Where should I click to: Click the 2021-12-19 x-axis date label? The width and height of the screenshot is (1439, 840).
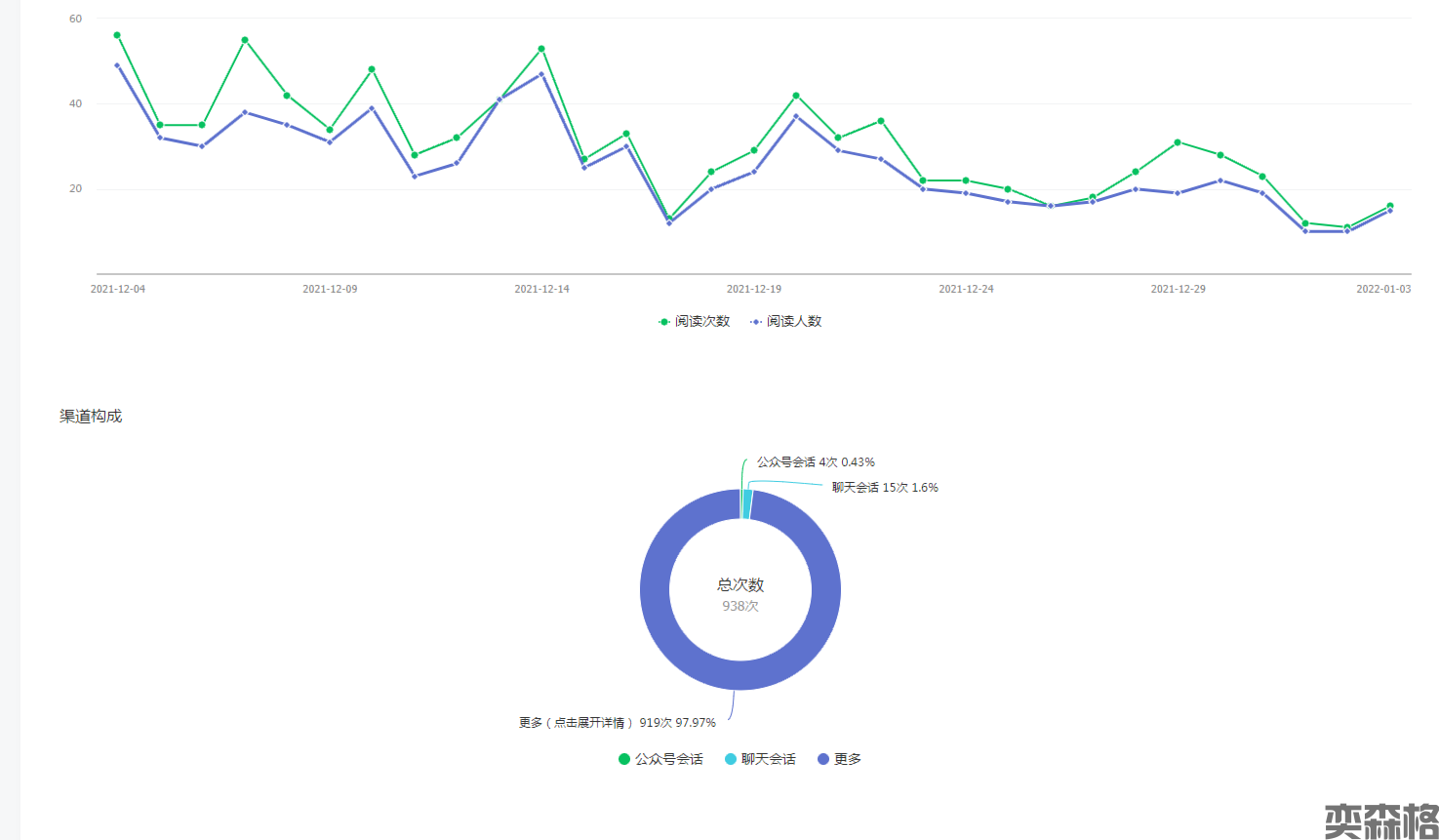click(754, 289)
